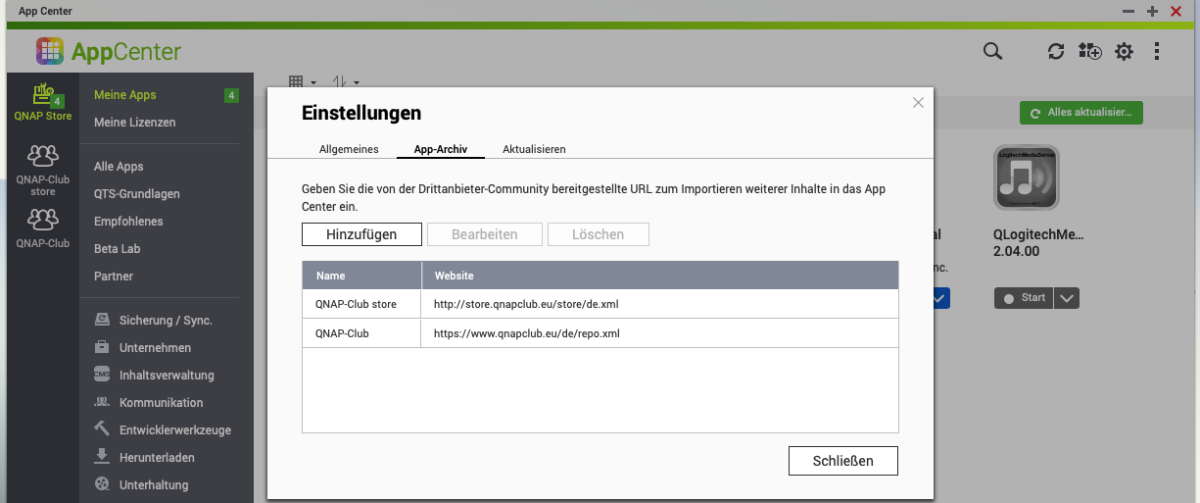Close the Einstellungen dialog with the X
1200x503 pixels.
pos(918,102)
